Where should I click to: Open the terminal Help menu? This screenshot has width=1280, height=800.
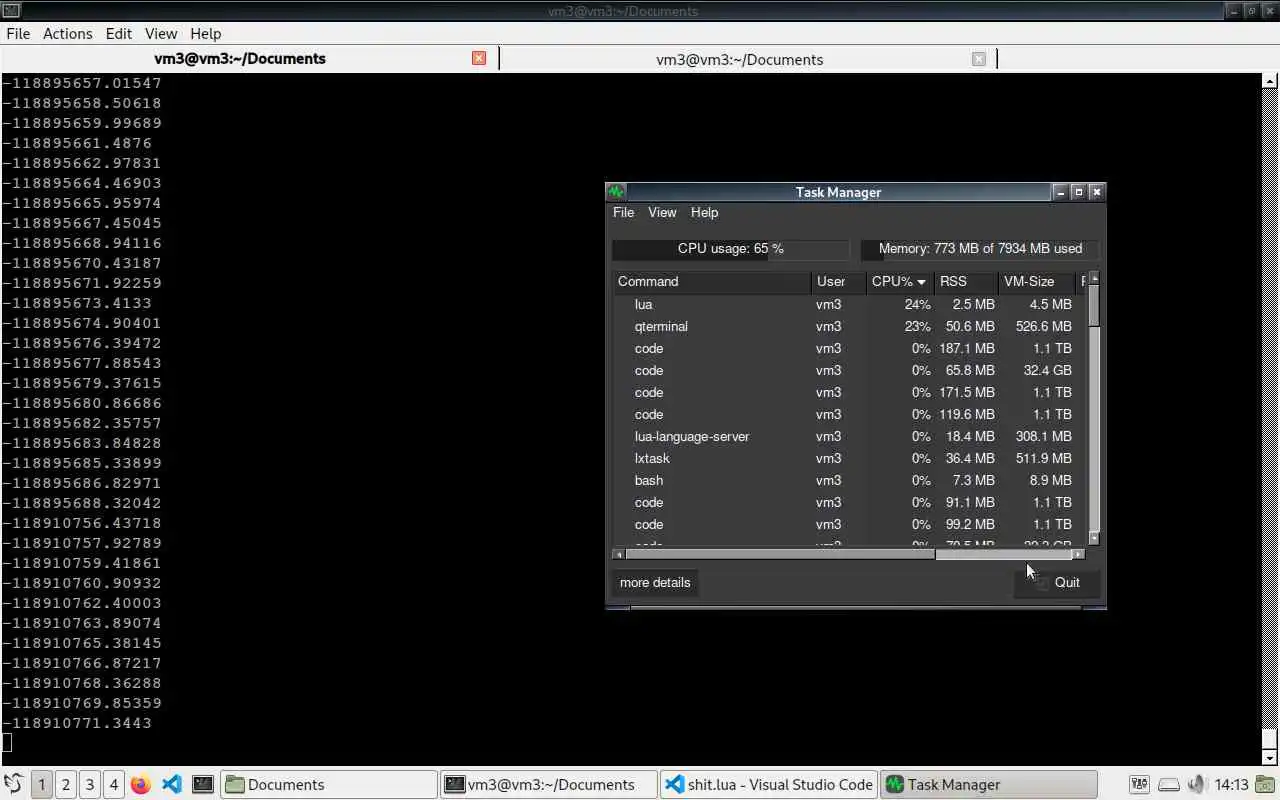[205, 33]
